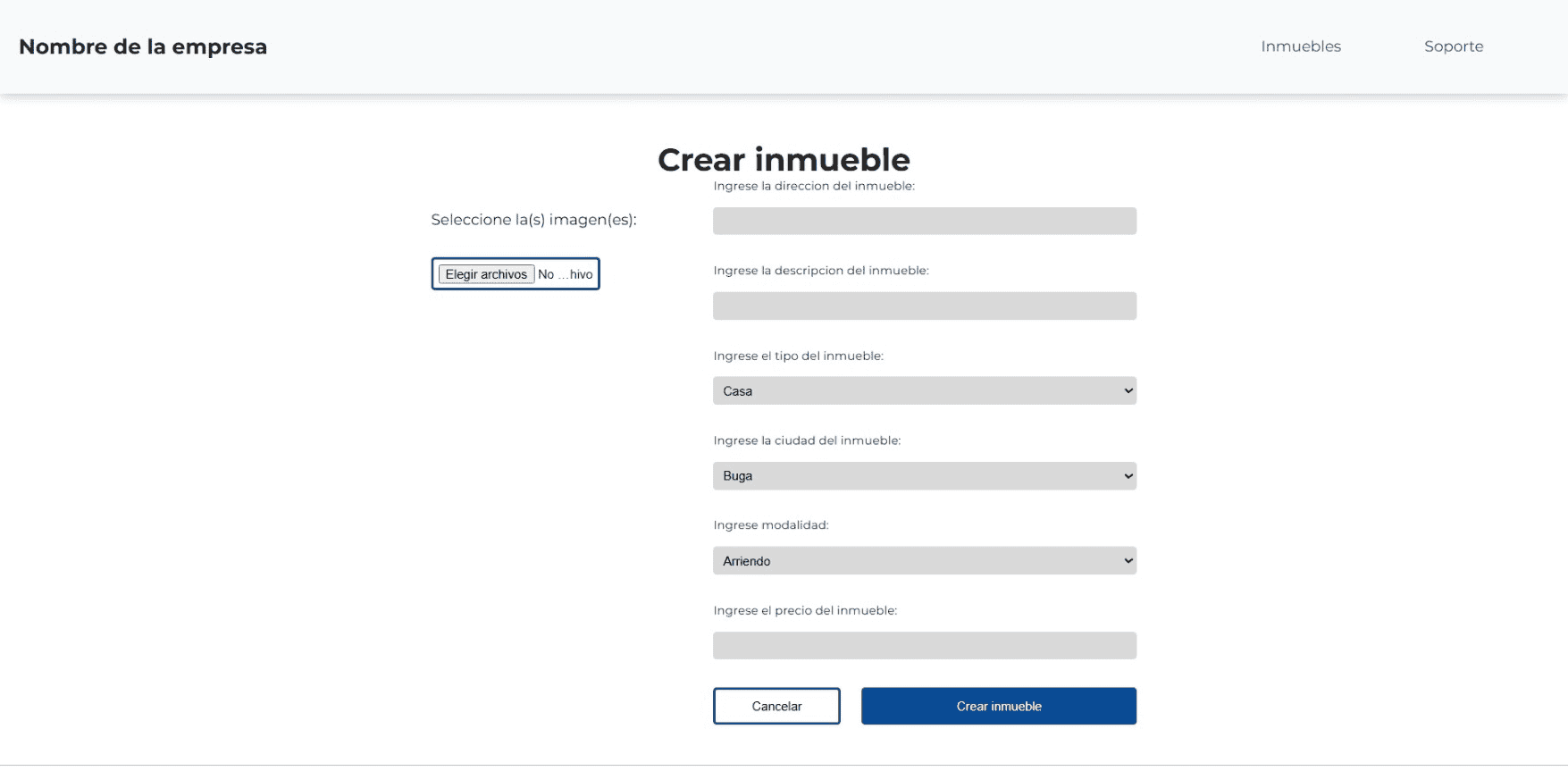
Task: Focus the property address input field
Action: (924, 222)
